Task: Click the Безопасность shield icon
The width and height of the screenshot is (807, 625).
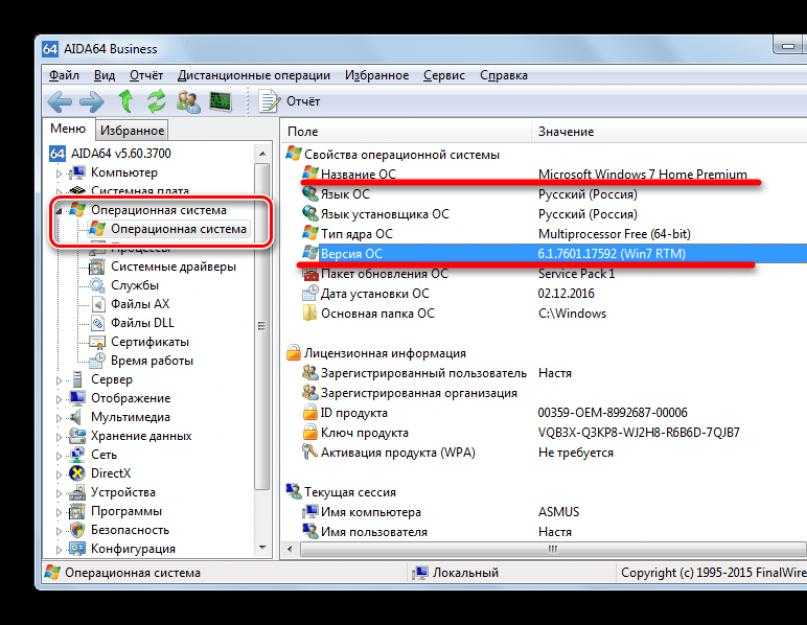Action: pyautogui.click(x=77, y=530)
